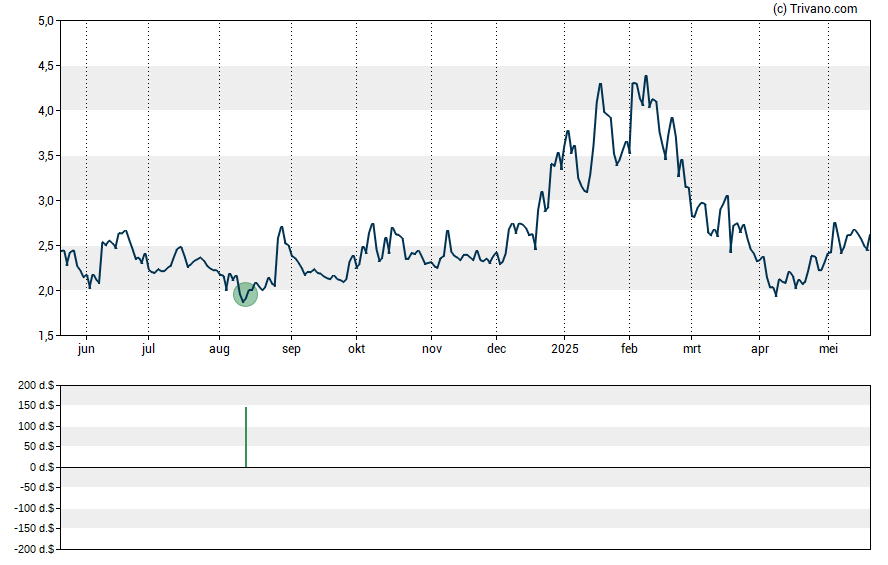Click the 4,0 price axis label
Image resolution: width=888 pixels, height=565 pixels.
(x=46, y=110)
